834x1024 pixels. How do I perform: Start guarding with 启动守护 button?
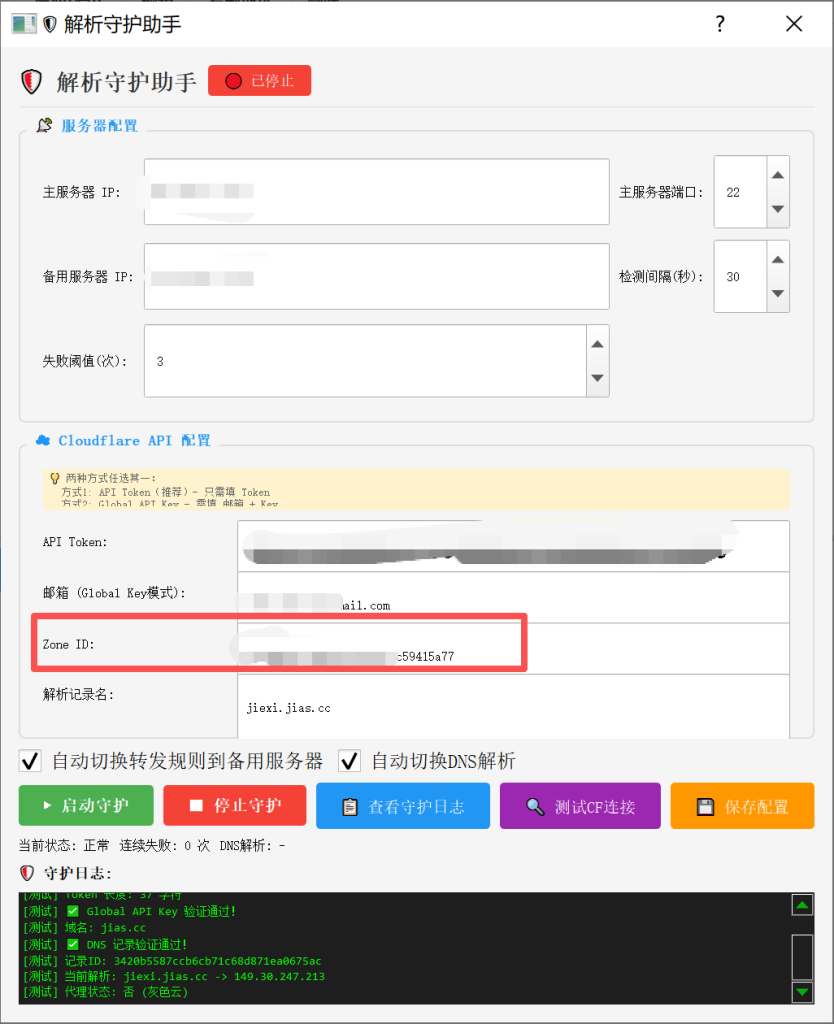(x=86, y=806)
